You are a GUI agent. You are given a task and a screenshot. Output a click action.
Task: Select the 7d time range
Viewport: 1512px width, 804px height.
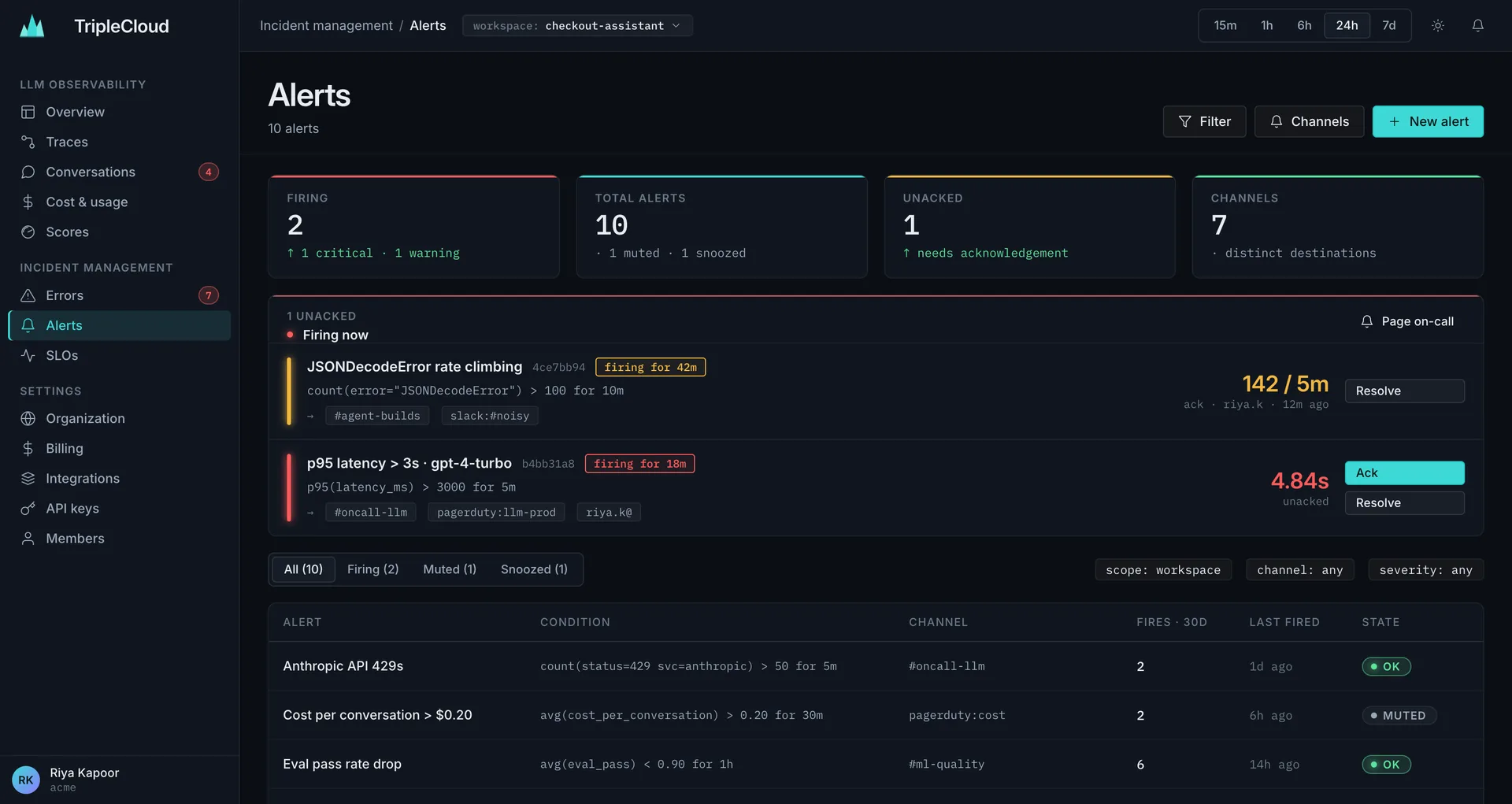(1389, 25)
